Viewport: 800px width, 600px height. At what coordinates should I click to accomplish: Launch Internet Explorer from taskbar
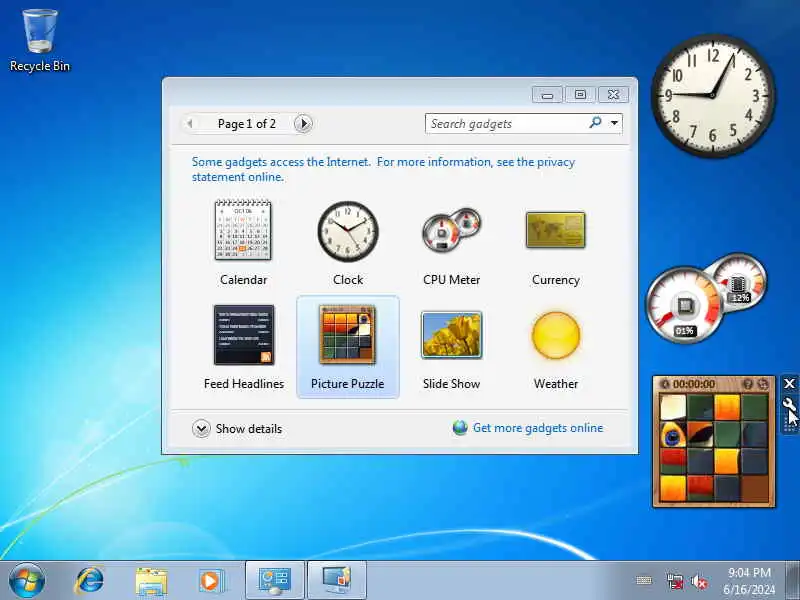tap(89, 581)
